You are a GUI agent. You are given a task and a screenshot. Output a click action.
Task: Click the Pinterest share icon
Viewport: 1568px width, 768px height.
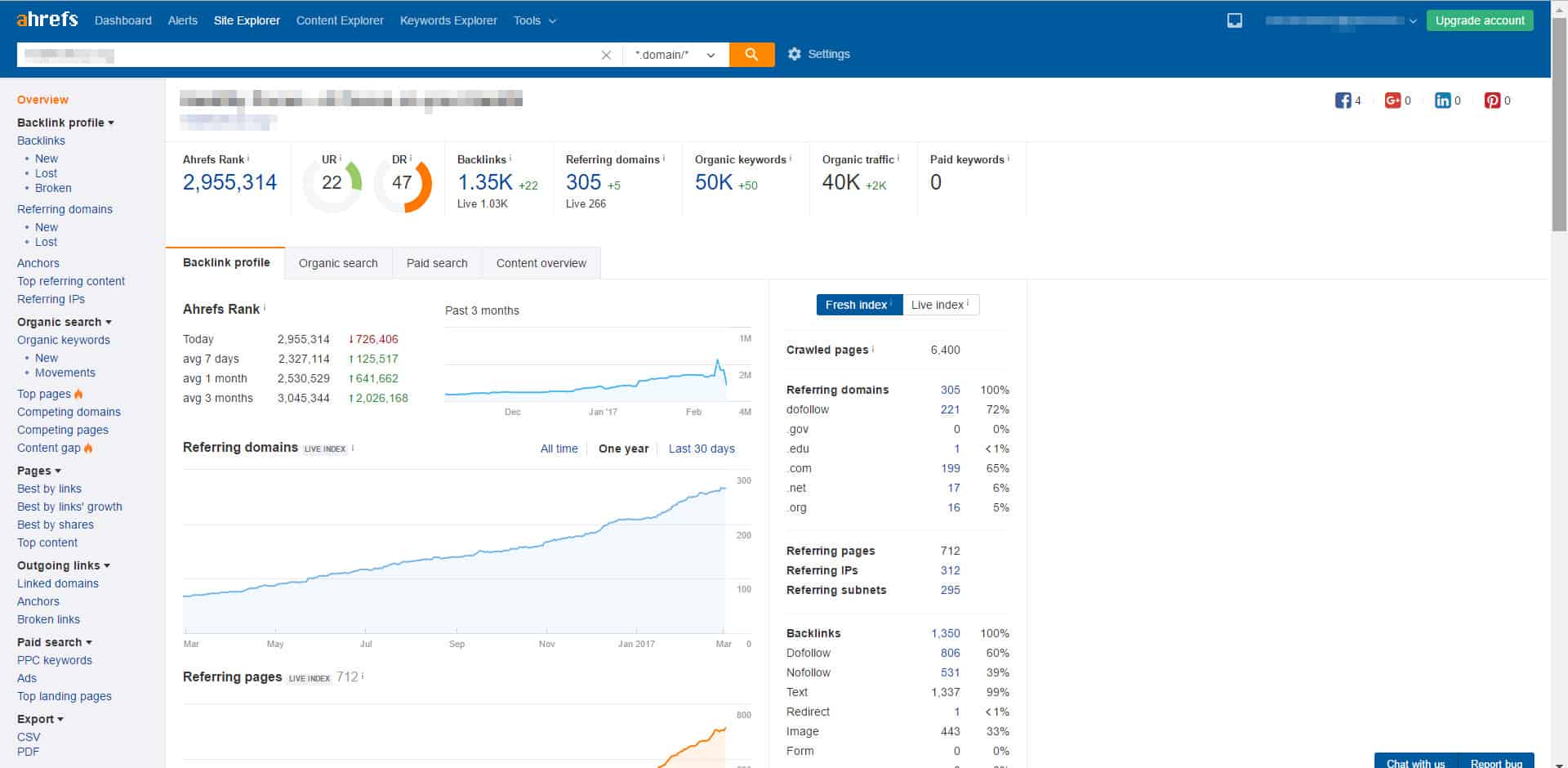(1493, 100)
